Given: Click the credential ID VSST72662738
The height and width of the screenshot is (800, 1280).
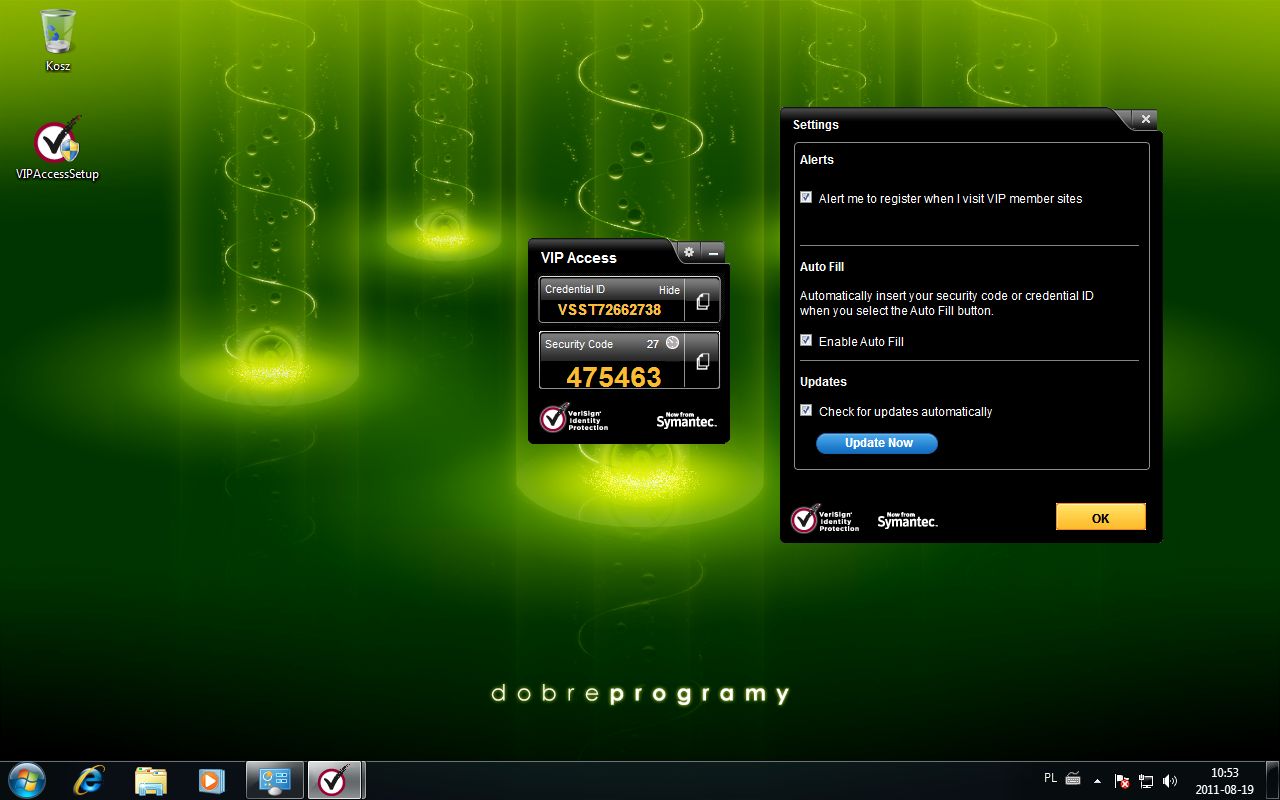Looking at the screenshot, I should click(x=609, y=309).
